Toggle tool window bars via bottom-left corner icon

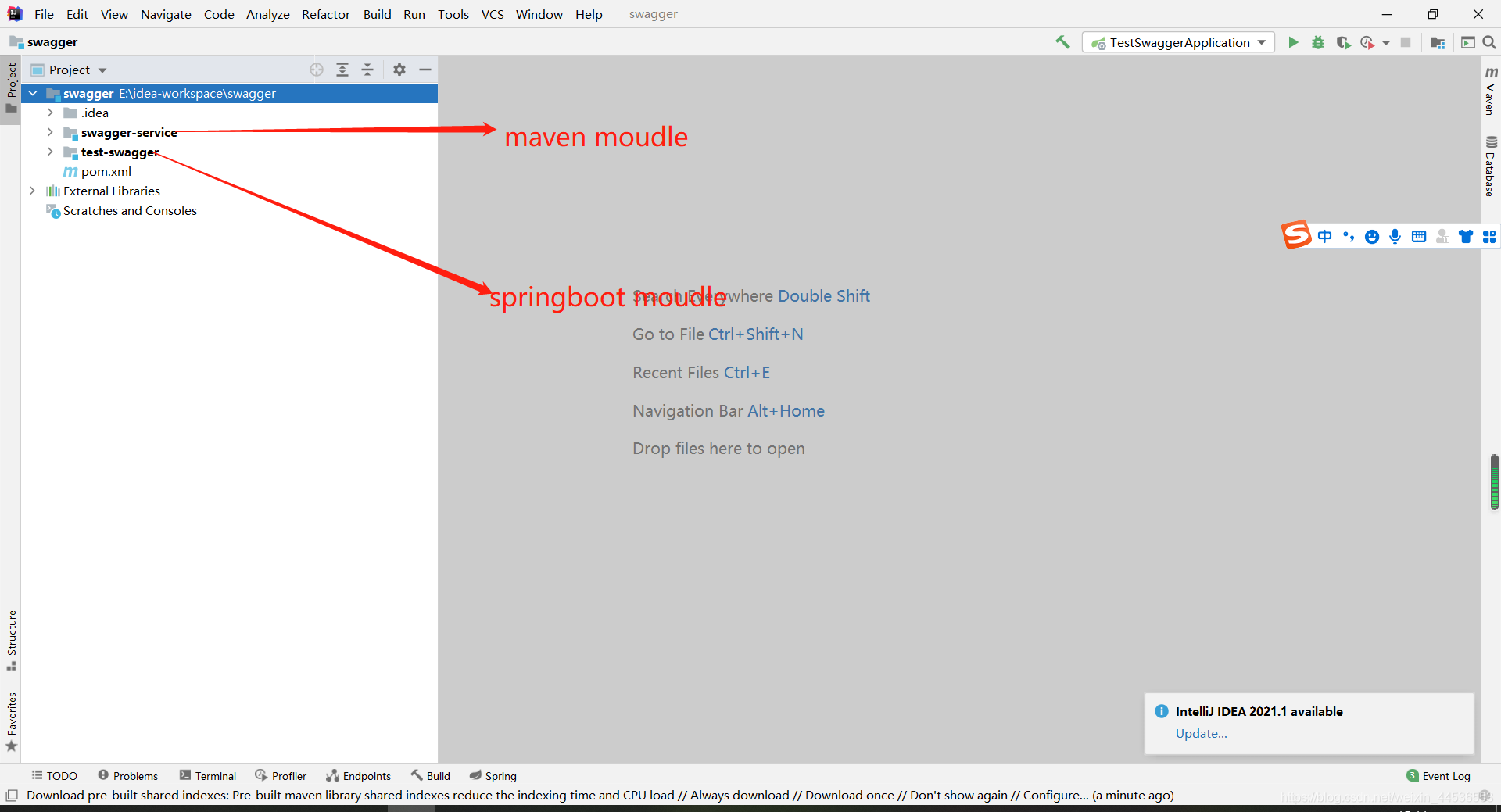[x=12, y=796]
